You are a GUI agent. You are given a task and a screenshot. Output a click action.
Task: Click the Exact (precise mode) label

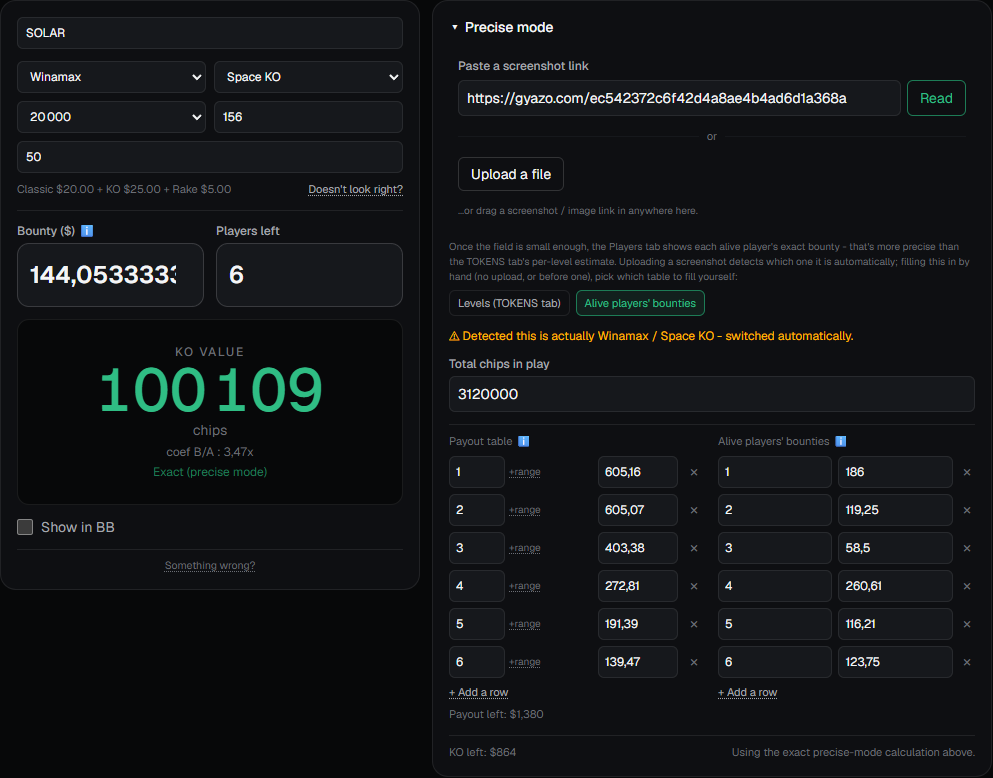[210, 472]
